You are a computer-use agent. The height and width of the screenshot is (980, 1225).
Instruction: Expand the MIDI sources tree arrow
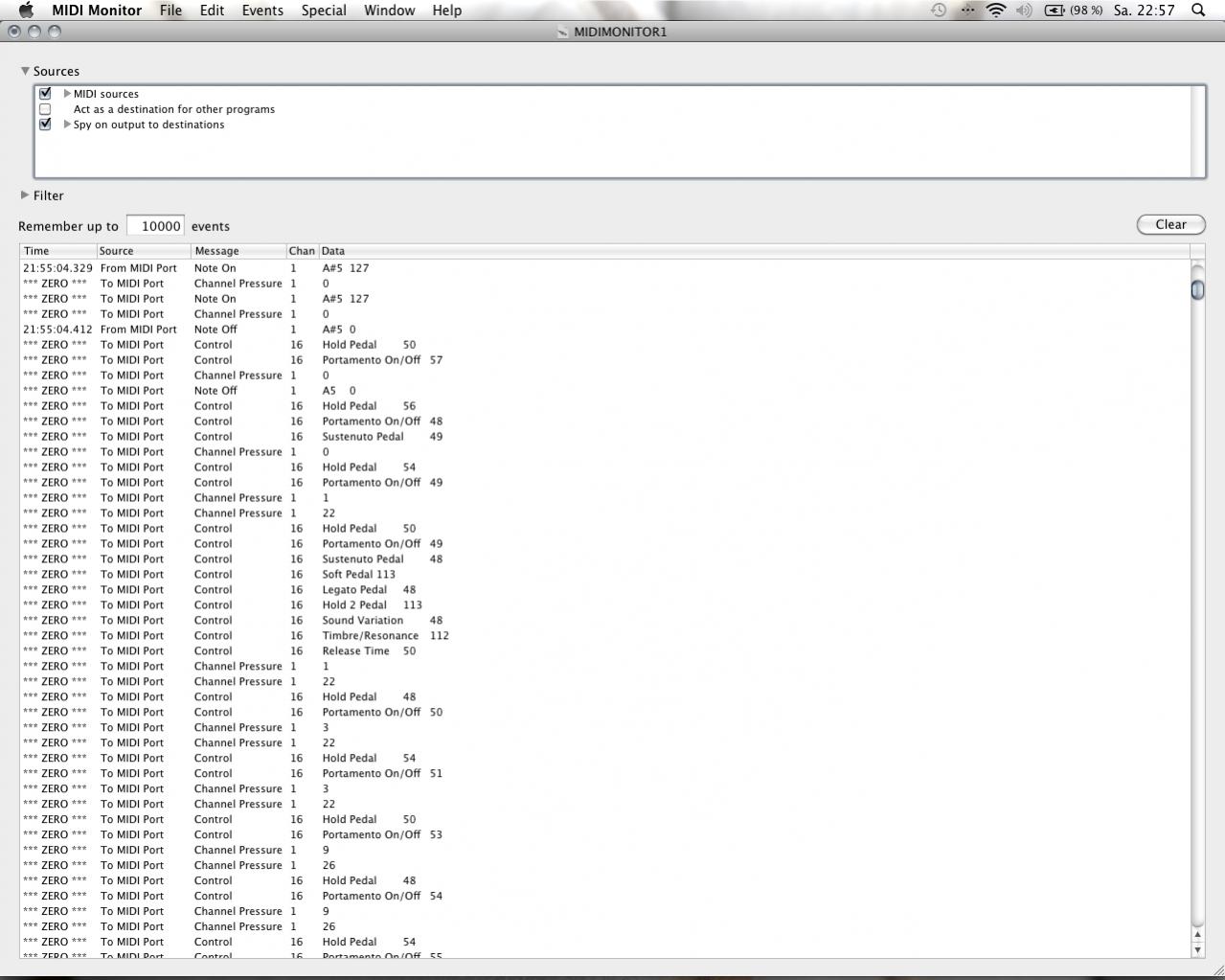(67, 94)
